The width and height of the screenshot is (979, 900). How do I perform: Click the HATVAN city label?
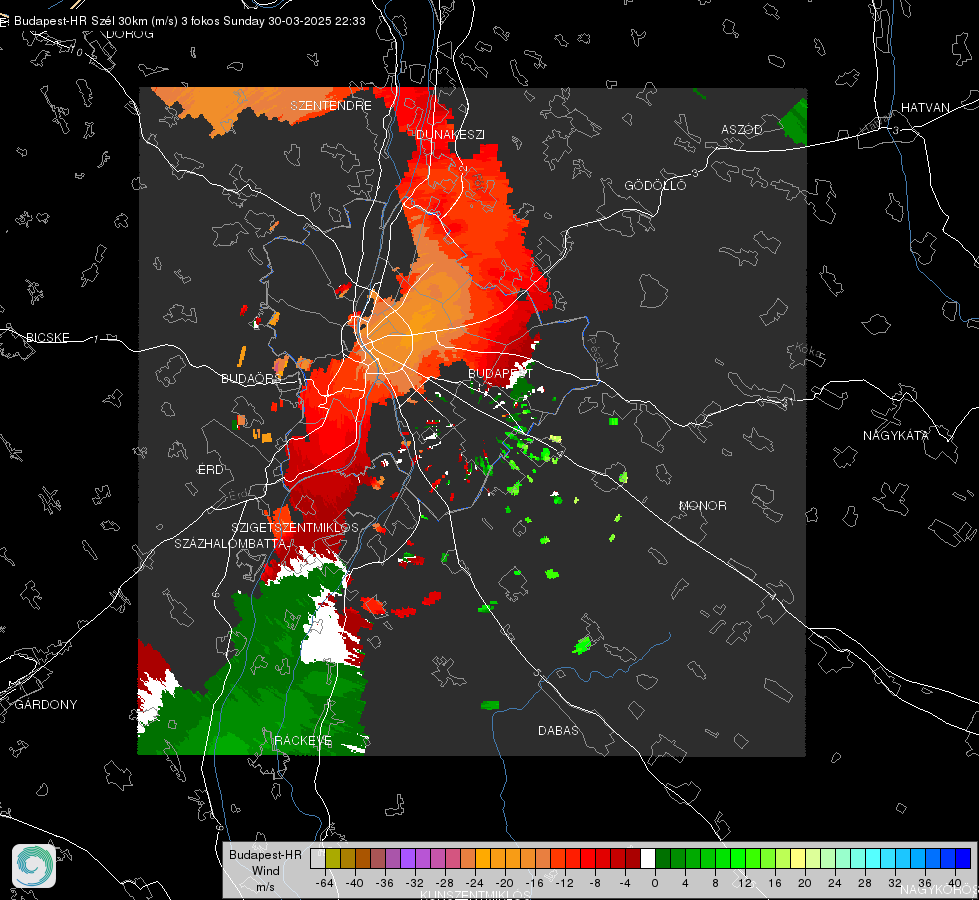(x=925, y=107)
